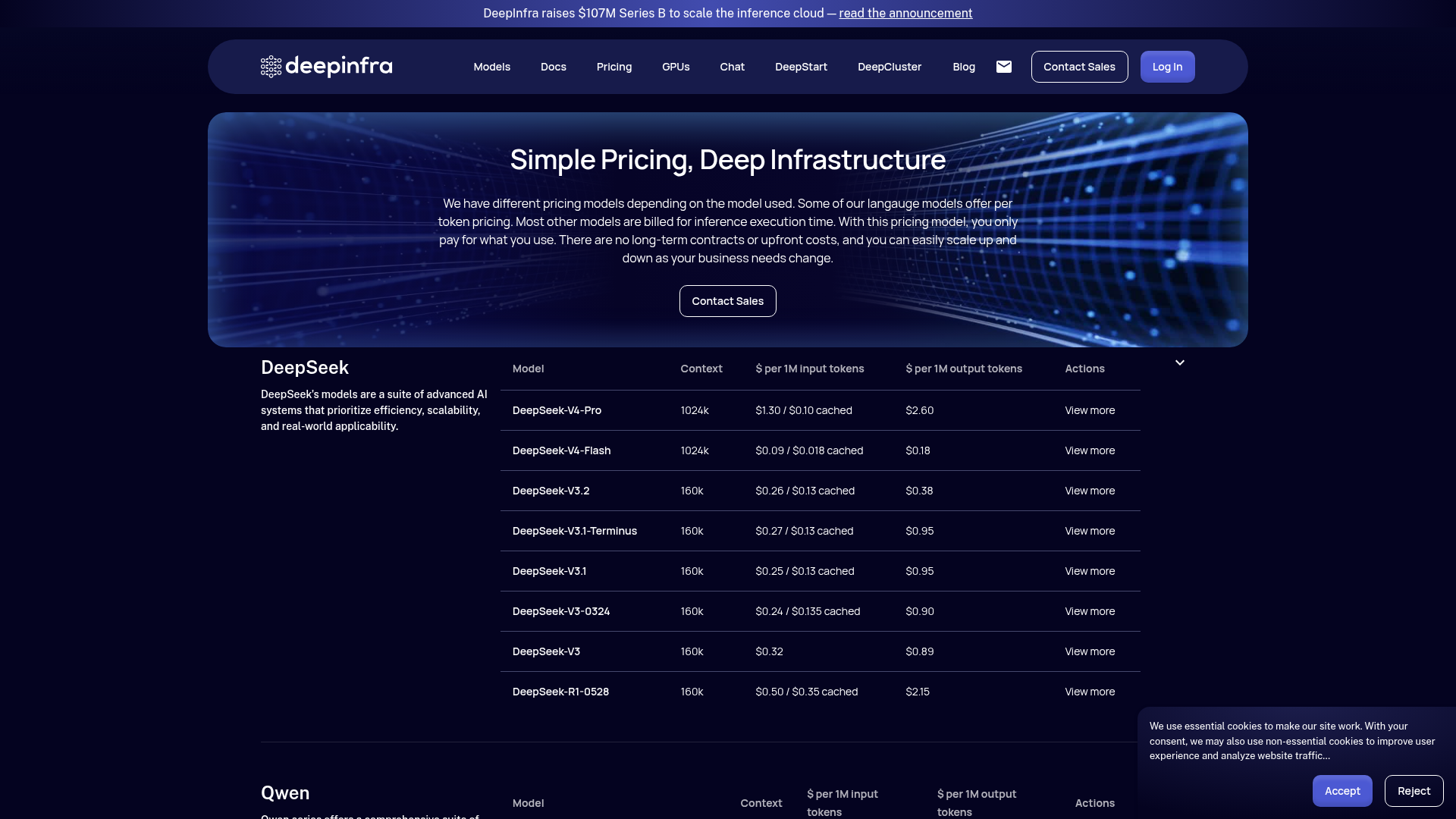Open DeepCluster in the nav bar
Viewport: 1456px width, 819px height.
[890, 67]
